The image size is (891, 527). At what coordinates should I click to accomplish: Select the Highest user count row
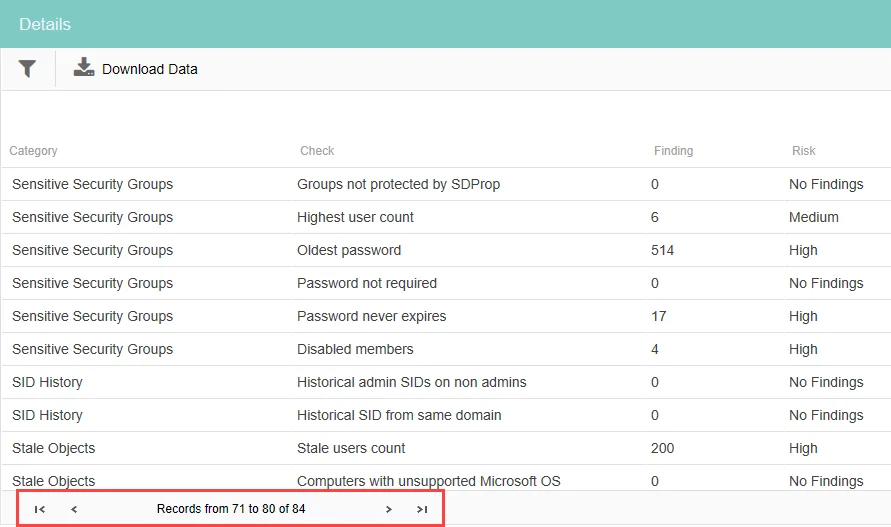click(x=446, y=217)
